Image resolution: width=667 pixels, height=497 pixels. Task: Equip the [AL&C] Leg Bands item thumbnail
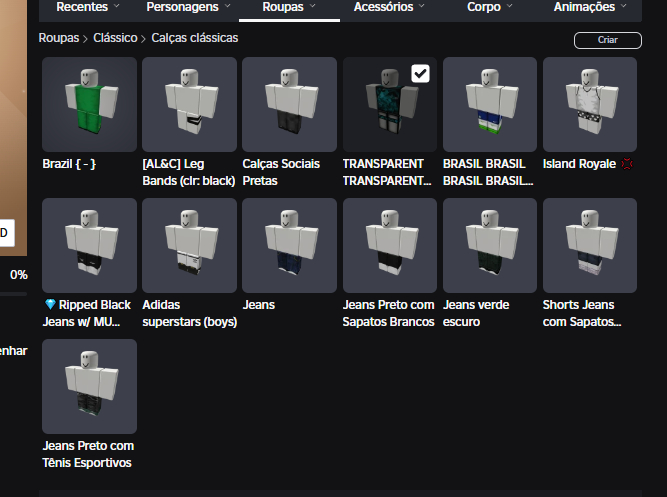click(189, 104)
